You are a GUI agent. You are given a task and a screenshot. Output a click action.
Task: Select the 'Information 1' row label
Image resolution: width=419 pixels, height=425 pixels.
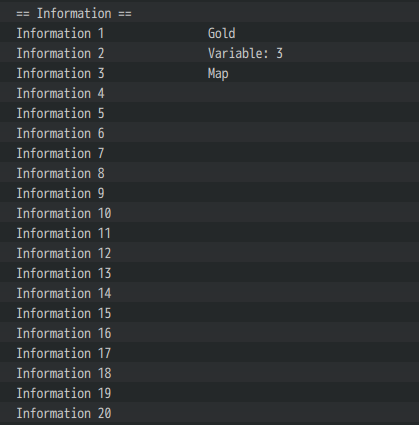point(60,33)
